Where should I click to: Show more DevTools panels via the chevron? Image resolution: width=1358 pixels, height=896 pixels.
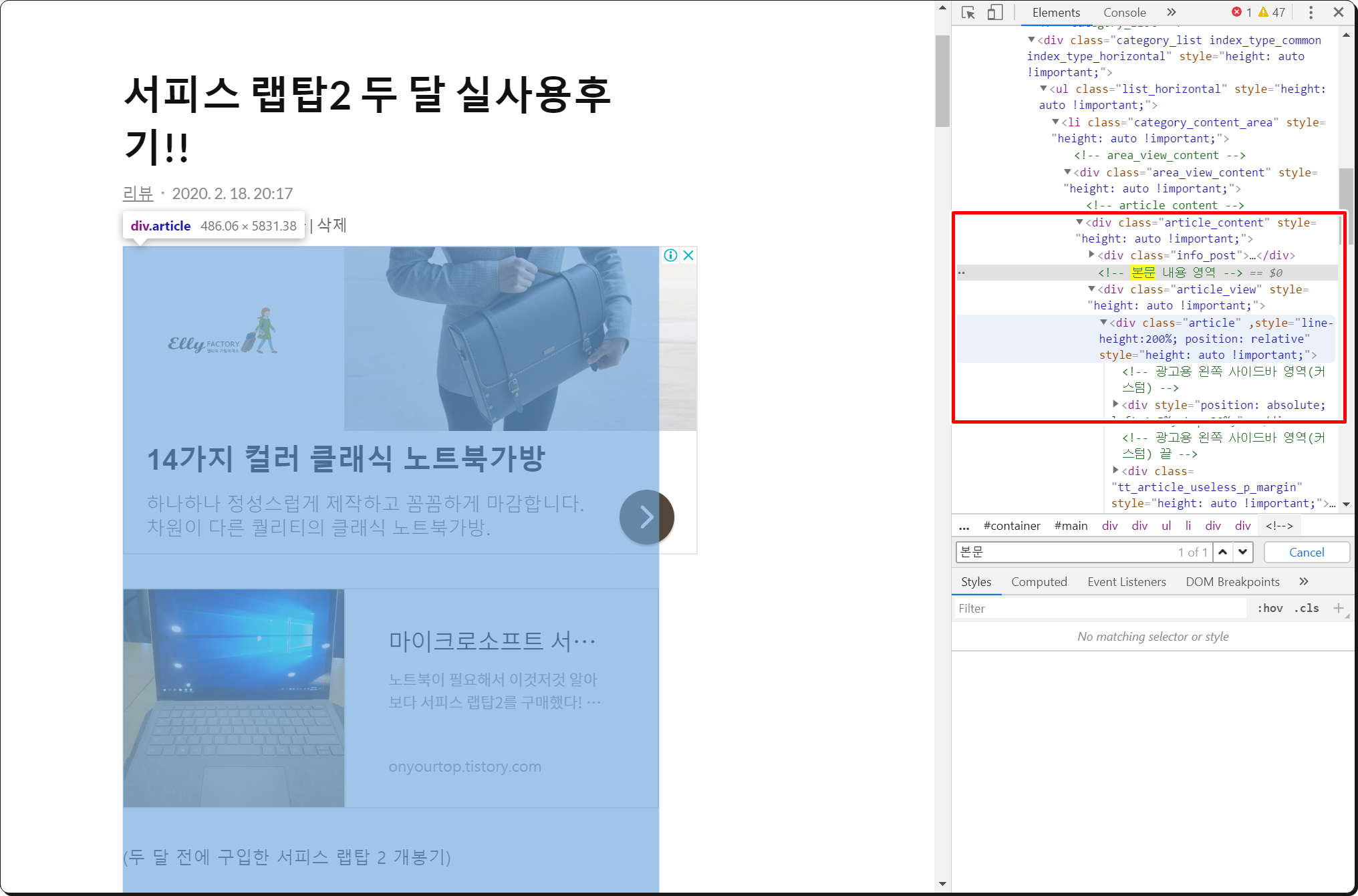(1171, 13)
